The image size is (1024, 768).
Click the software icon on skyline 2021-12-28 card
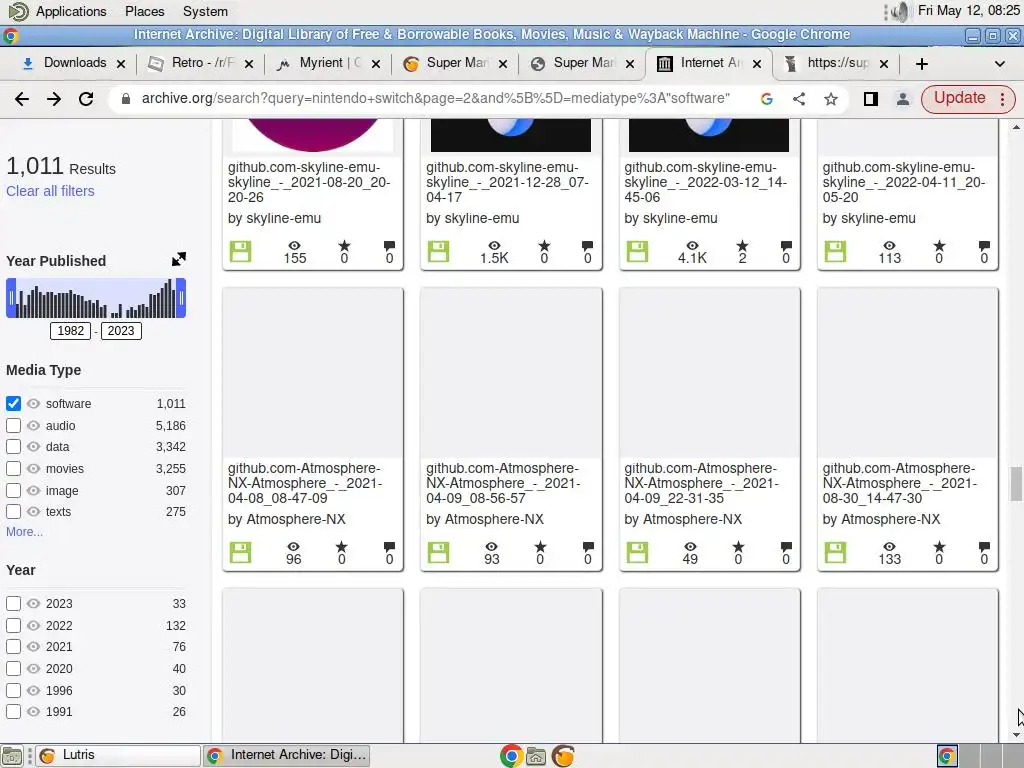[x=438, y=251]
